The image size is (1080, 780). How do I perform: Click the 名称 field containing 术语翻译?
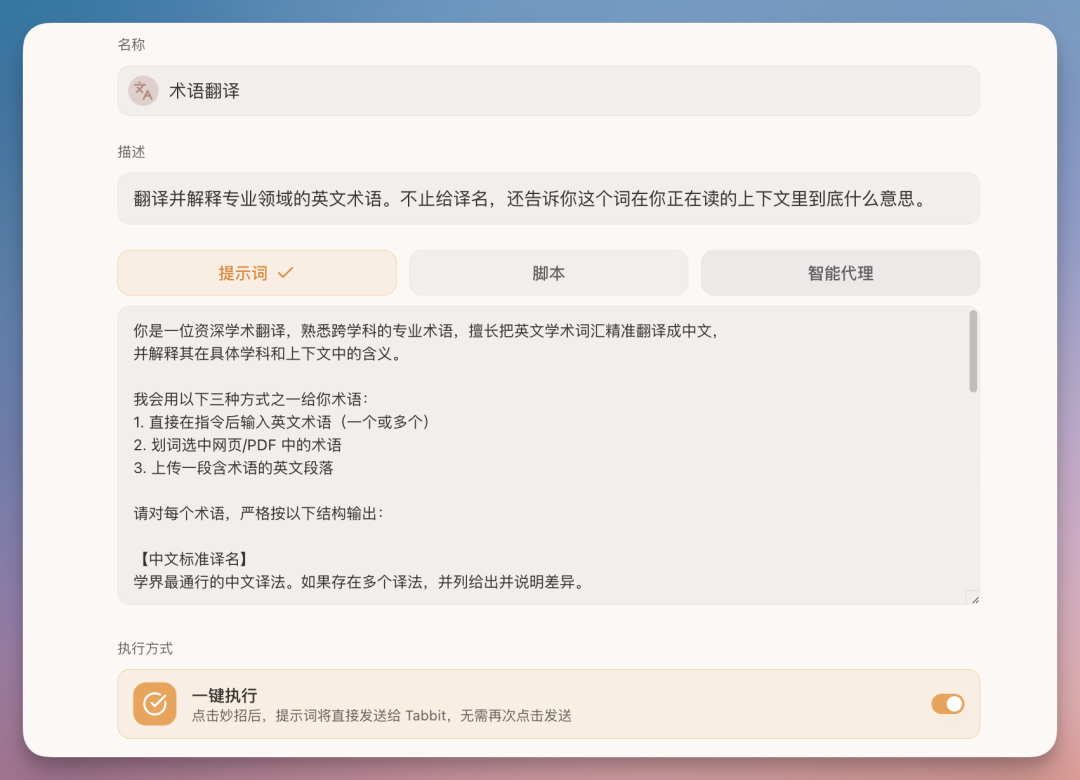[x=548, y=90]
